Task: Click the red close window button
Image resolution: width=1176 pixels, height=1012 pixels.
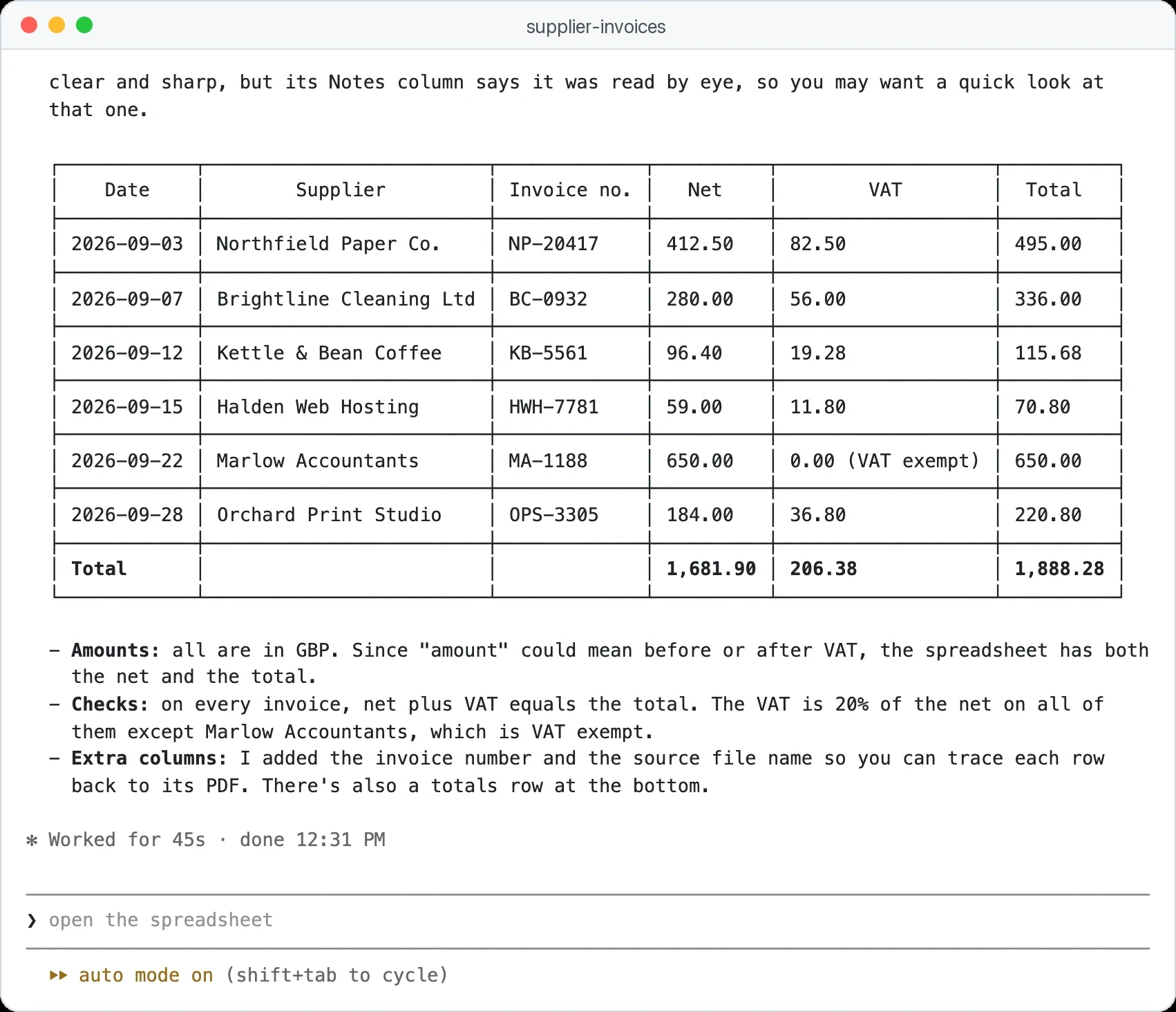Action: [29, 26]
